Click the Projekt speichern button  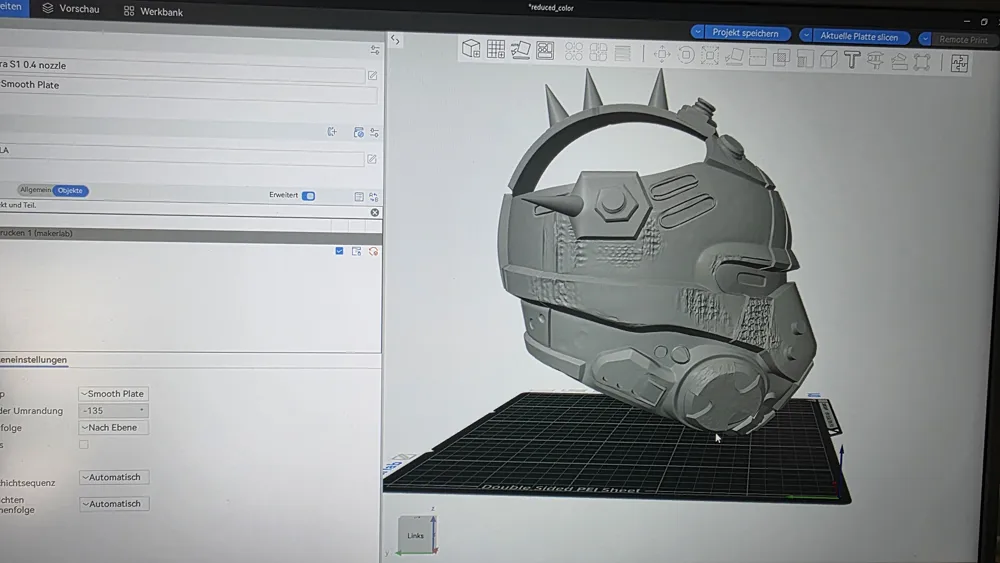[746, 33]
